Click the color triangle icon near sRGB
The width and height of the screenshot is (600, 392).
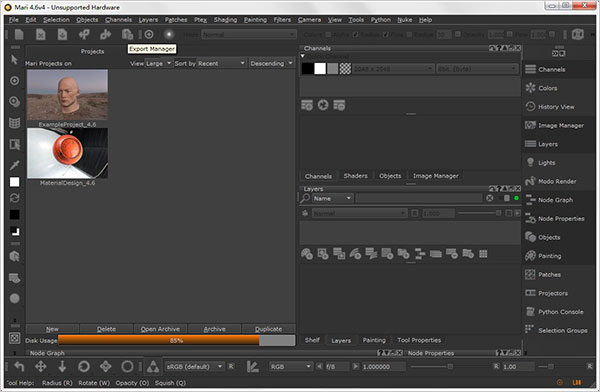pos(153,367)
